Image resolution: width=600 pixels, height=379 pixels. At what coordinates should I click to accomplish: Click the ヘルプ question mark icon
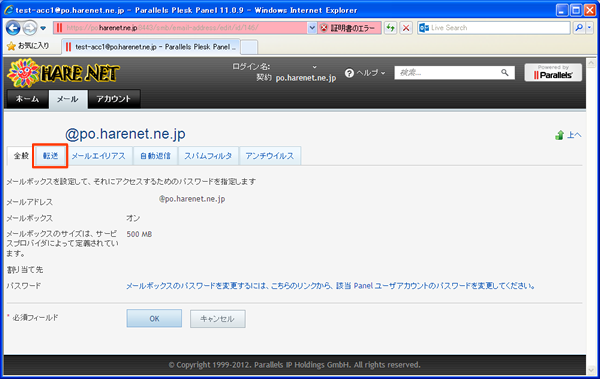click(349, 73)
